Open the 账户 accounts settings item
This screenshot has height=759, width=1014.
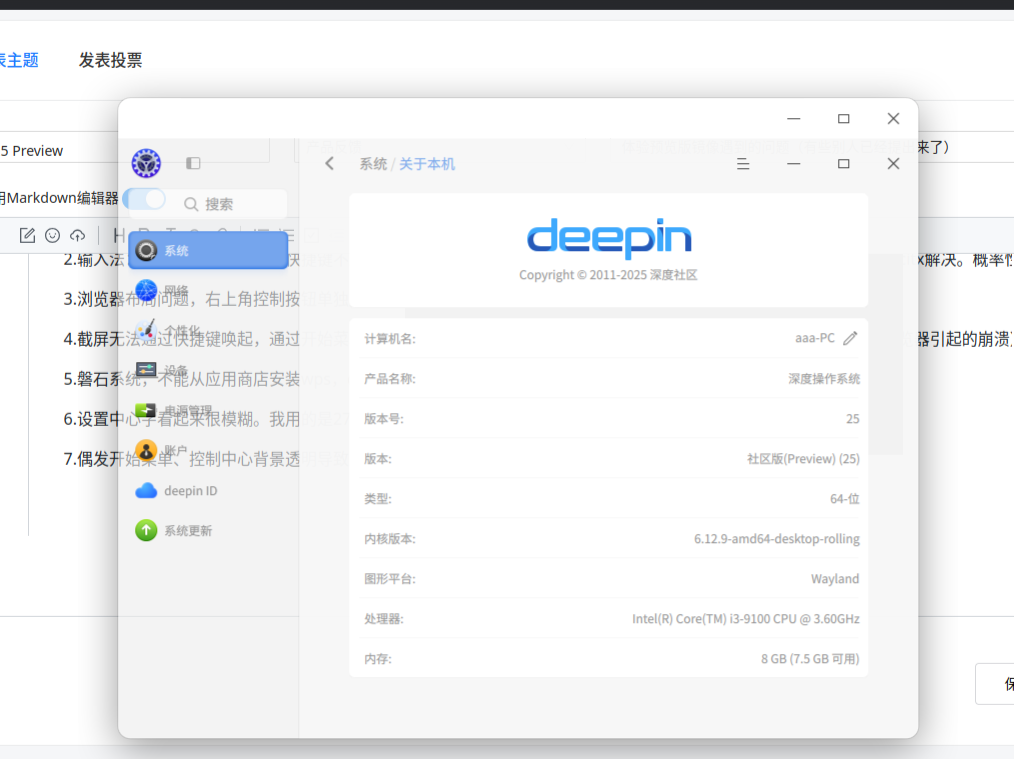point(208,451)
